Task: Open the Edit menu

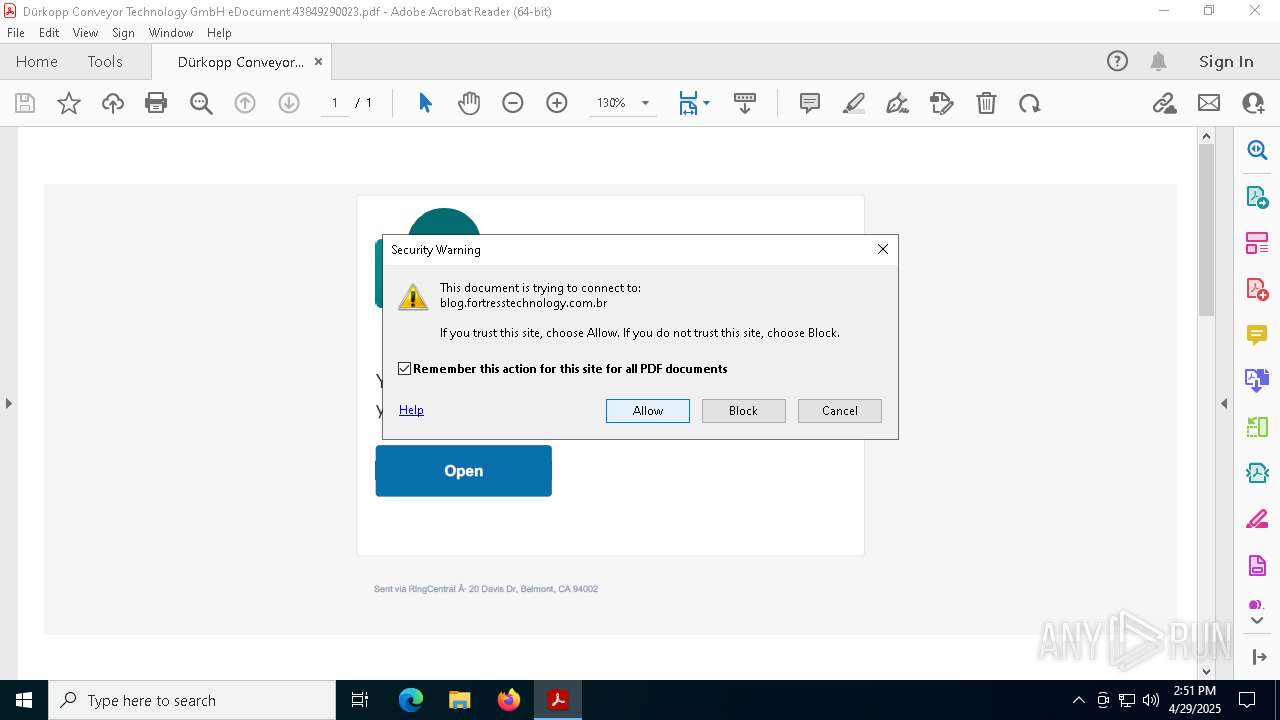Action: pyautogui.click(x=49, y=32)
